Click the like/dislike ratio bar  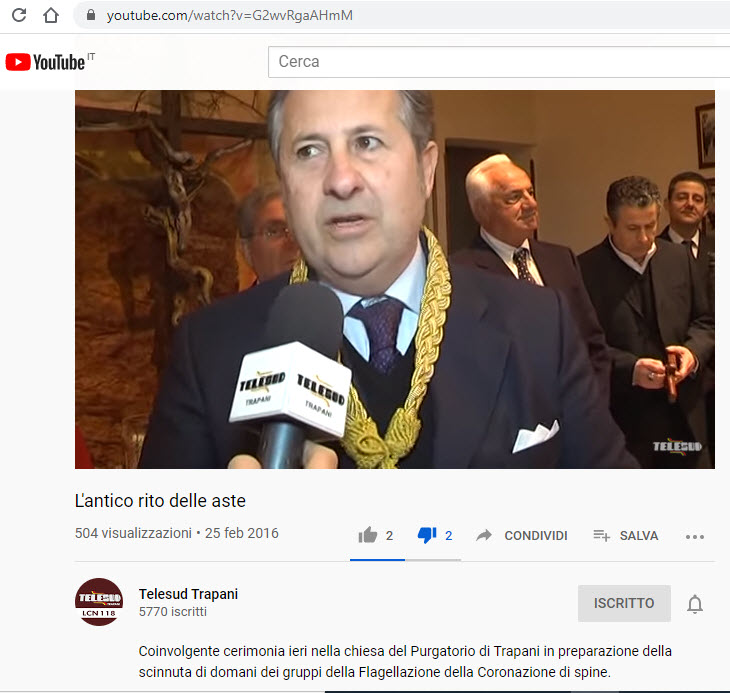[x=405, y=560]
